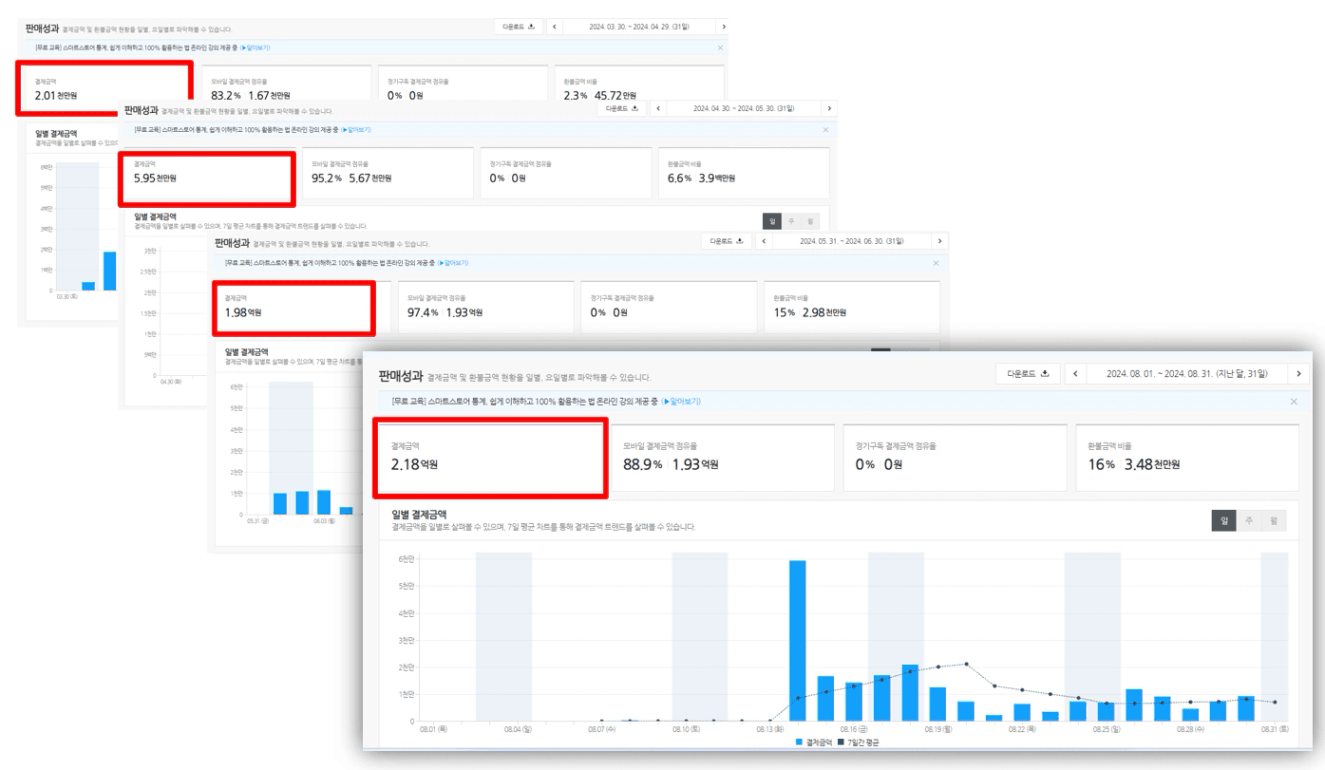The image size is (1325, 770).
Task: Go to next period after 2024.04.29
Action: click(723, 26)
